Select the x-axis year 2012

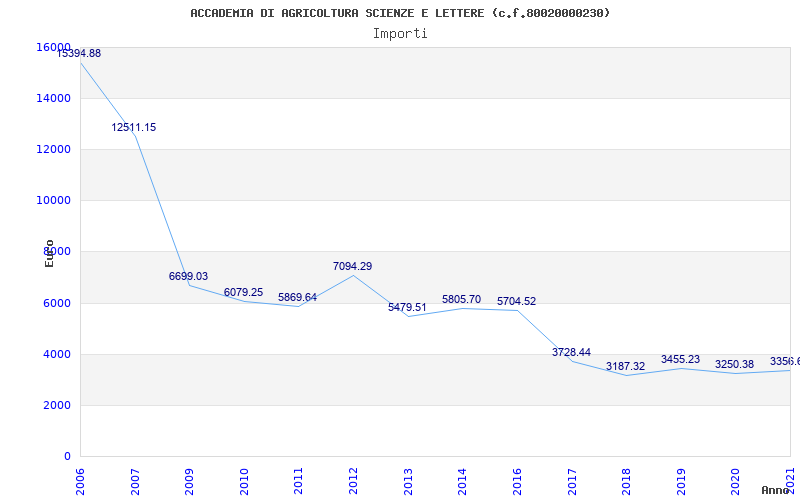(x=353, y=481)
